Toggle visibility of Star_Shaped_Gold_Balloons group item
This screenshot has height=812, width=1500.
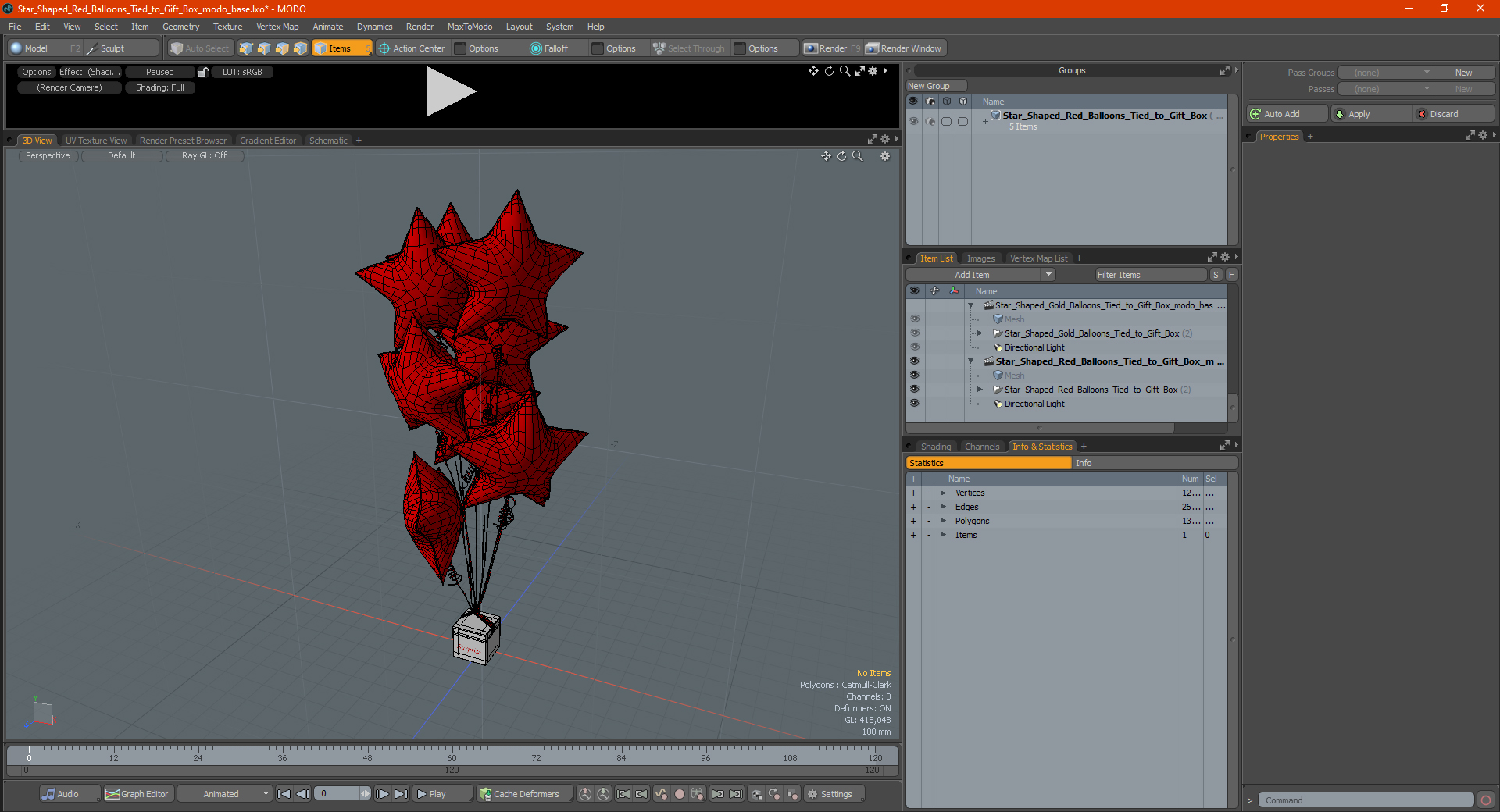[914, 333]
